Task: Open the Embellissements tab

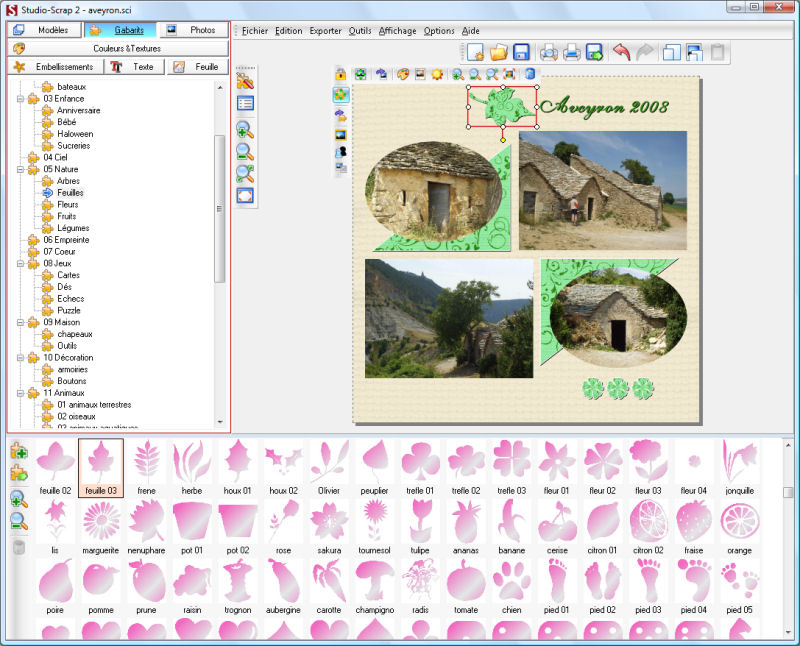Action: point(55,67)
